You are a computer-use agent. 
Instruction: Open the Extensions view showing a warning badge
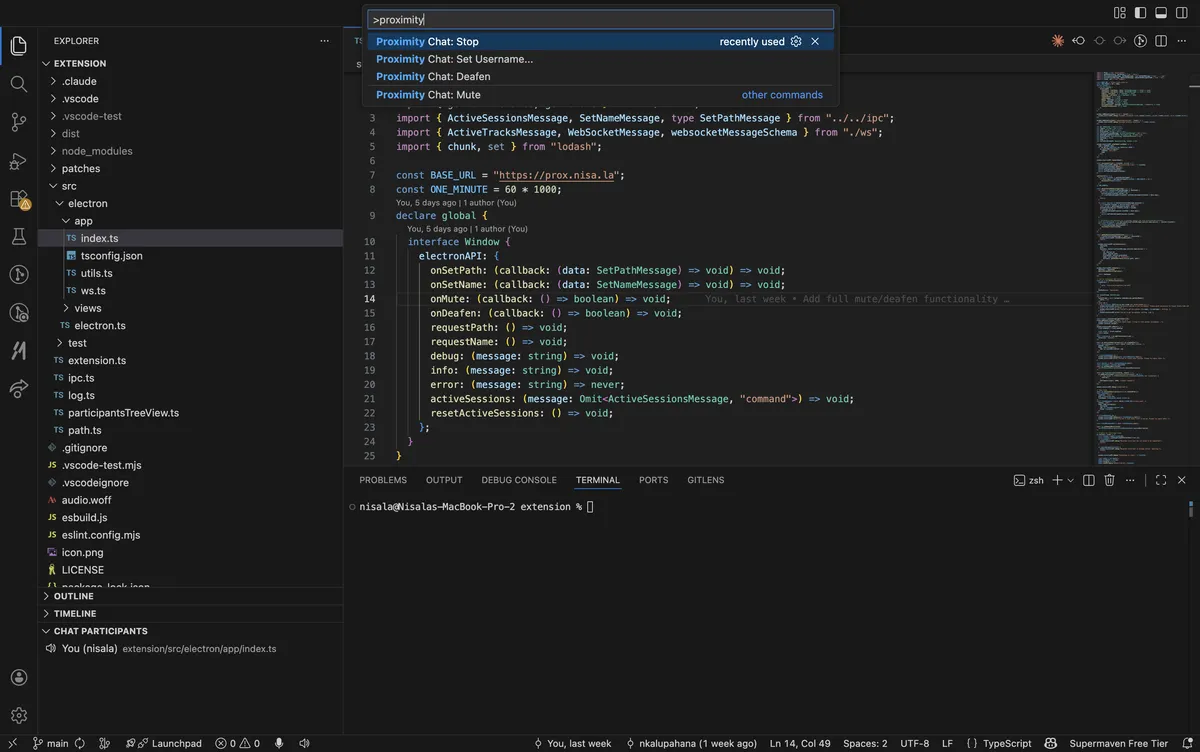[18, 199]
